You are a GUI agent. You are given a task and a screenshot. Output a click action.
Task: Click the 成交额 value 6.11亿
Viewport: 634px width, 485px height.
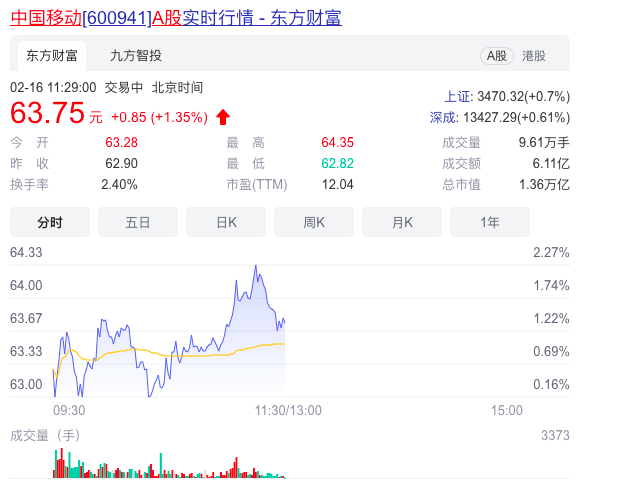click(551, 163)
